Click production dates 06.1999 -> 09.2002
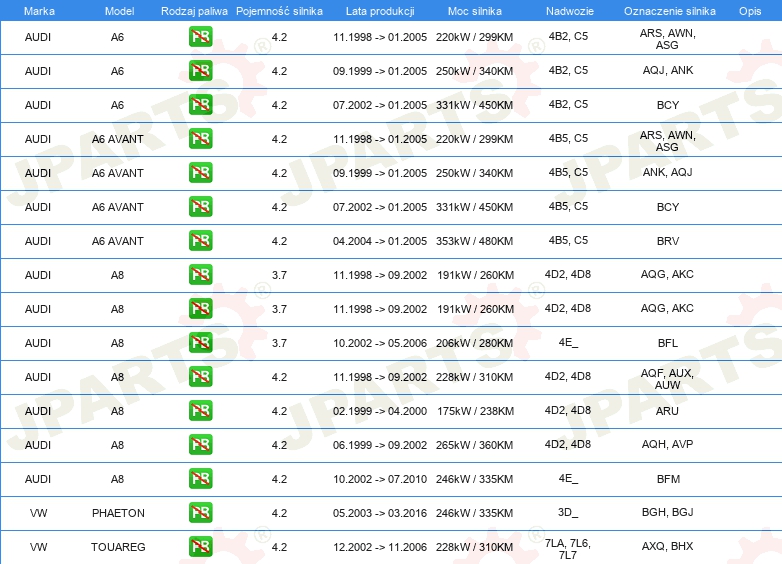This screenshot has height=564, width=782. tap(380, 445)
